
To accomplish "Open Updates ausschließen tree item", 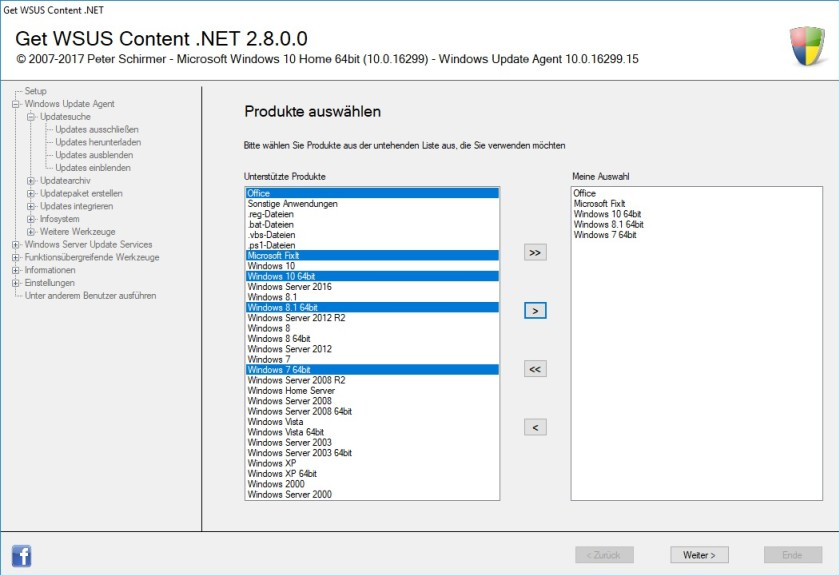I will (97, 129).
